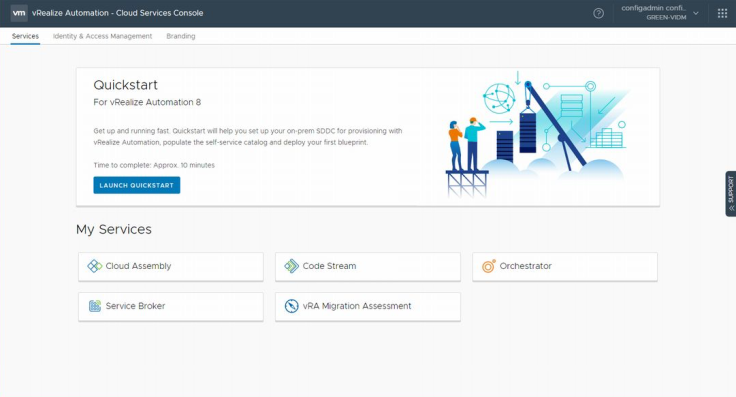Open the Code Stream service tile

(x=368, y=267)
